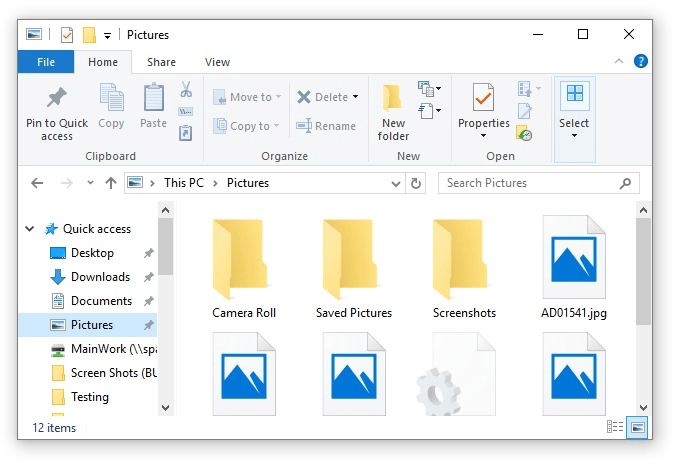Select the Screenshots folder
Image resolution: width=680 pixels, height=466 pixels.
[464, 269]
